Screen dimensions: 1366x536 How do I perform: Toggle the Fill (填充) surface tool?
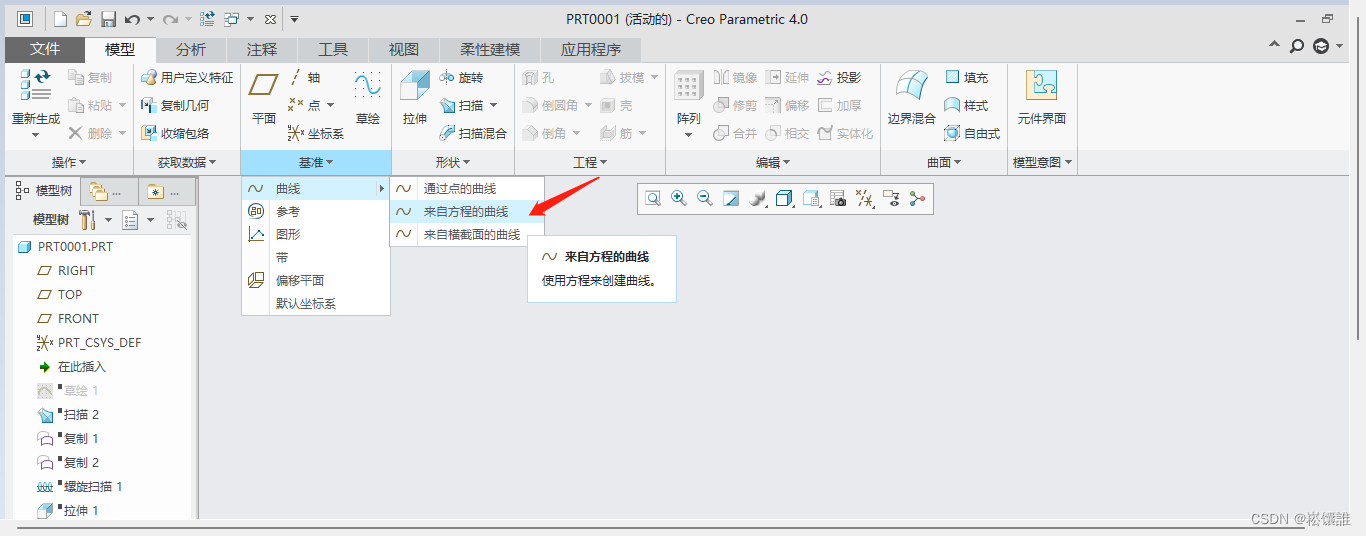point(966,78)
